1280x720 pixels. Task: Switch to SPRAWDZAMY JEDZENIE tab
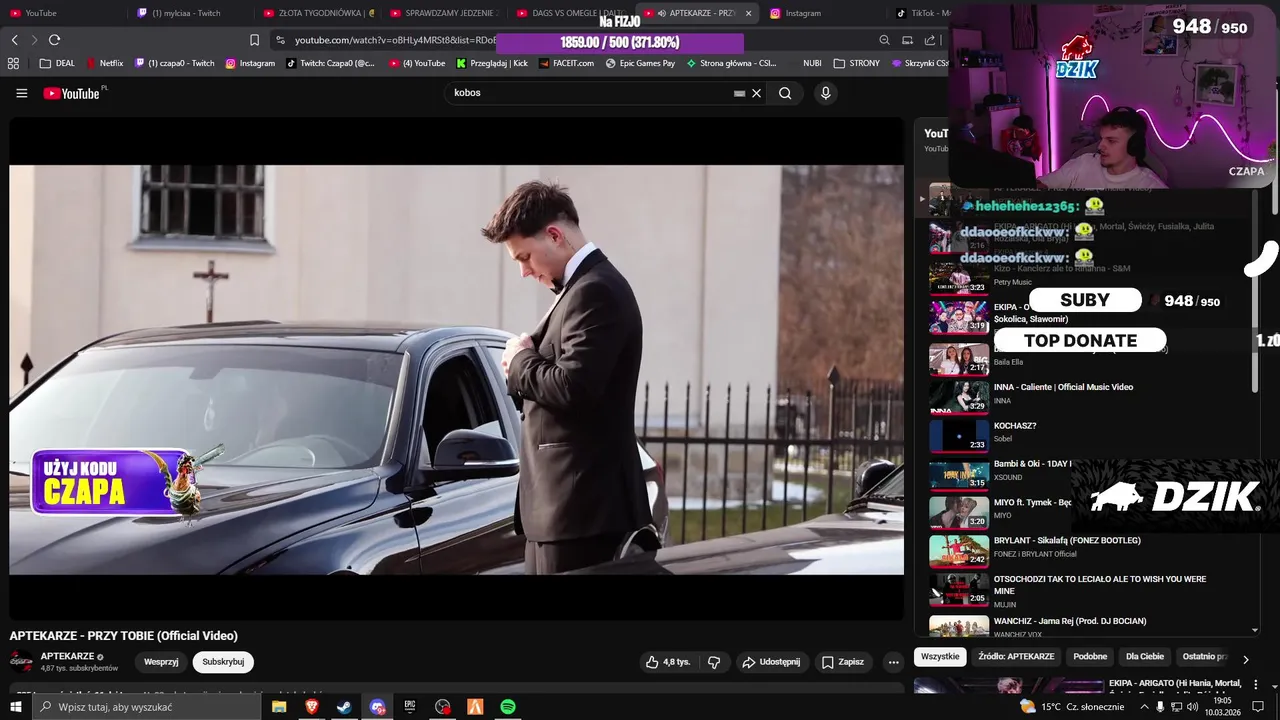[445, 13]
